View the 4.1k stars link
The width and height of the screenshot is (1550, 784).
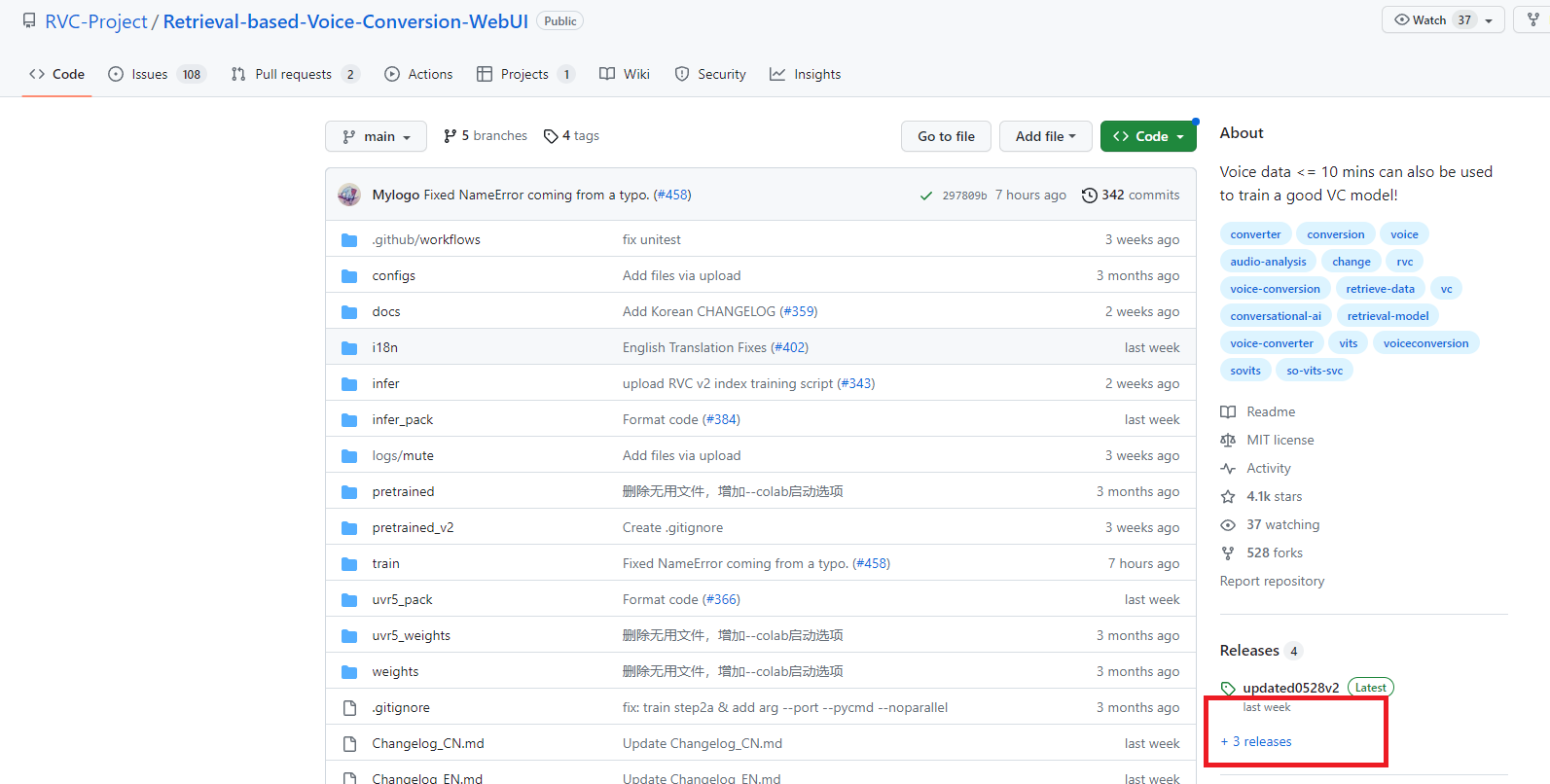click(1261, 496)
